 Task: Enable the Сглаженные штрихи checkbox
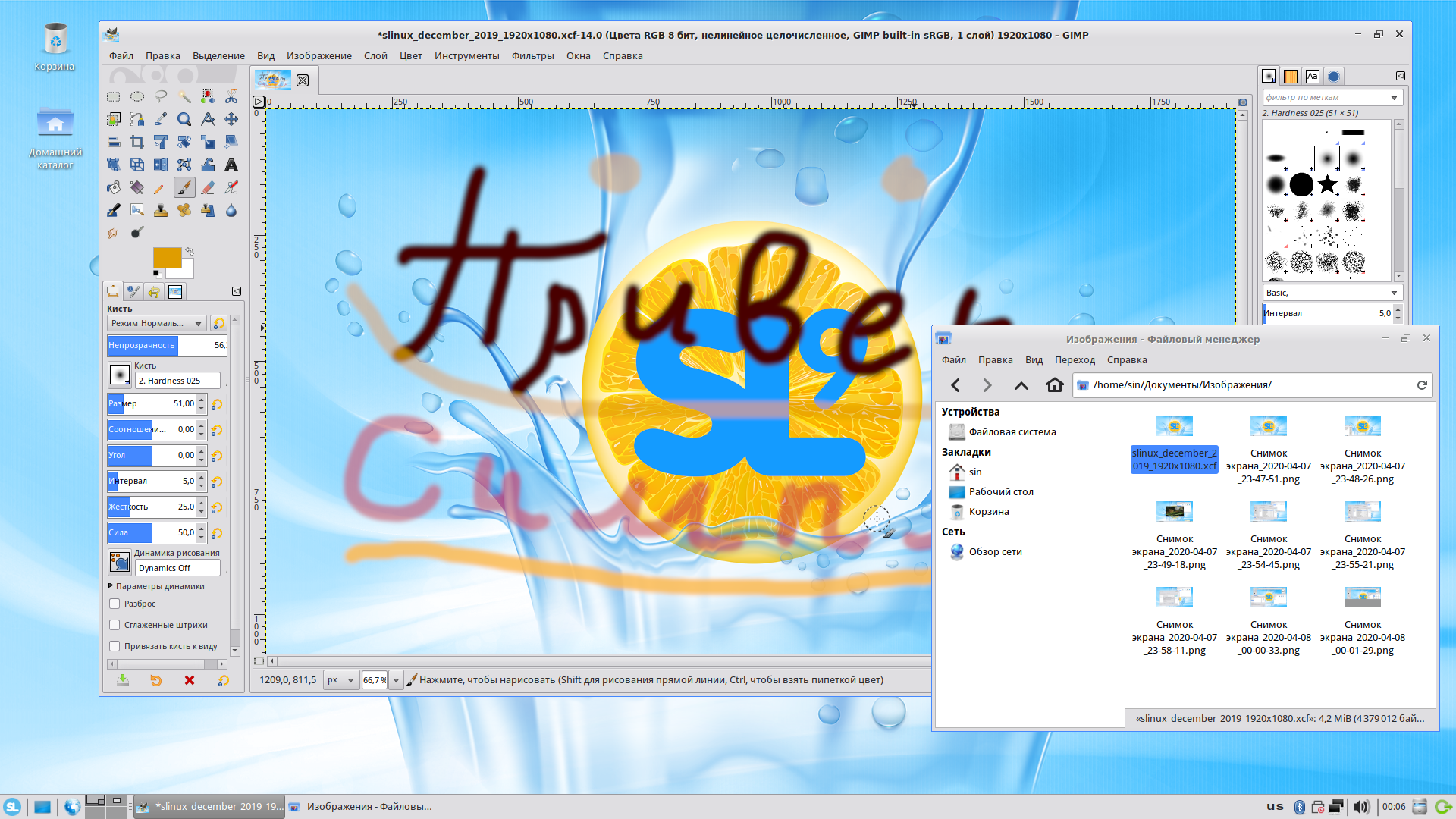pos(115,625)
